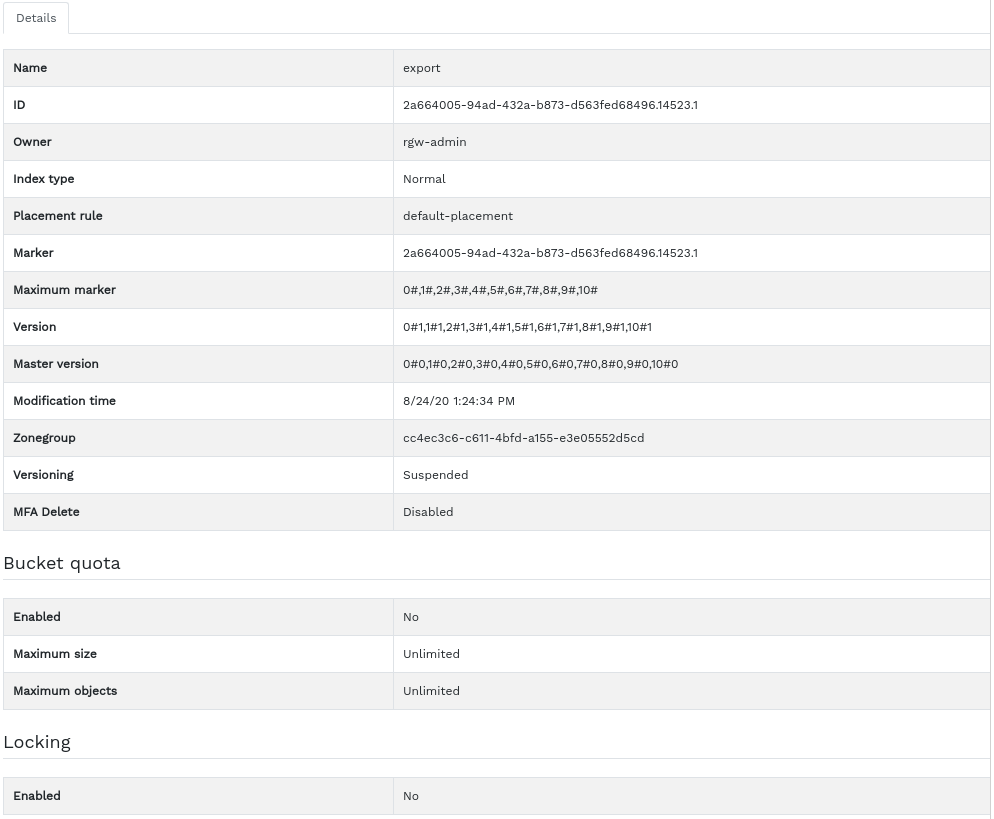
Task: Select the Maximum objects Unlimited value
Action: (x=431, y=691)
